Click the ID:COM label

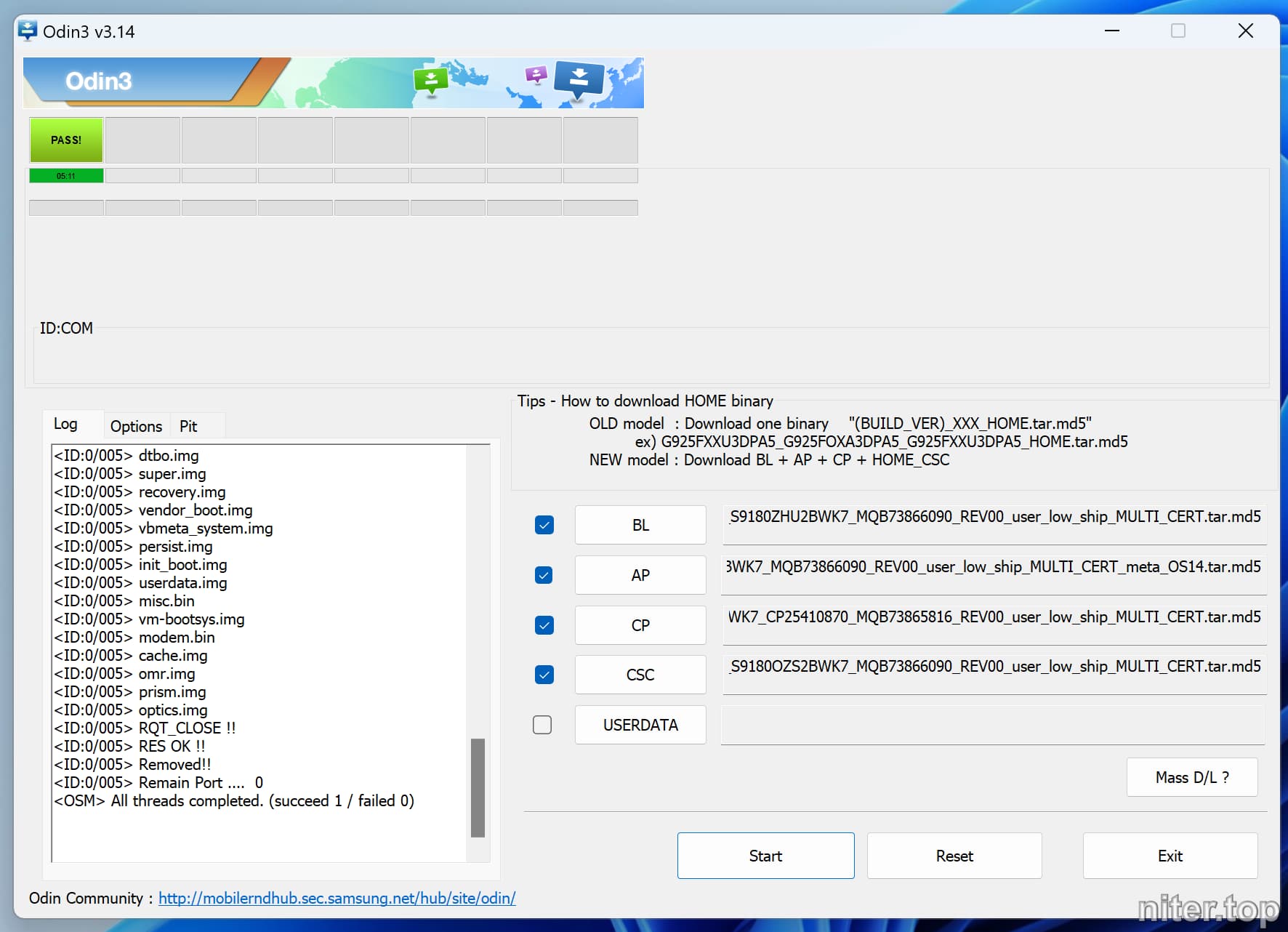click(x=66, y=328)
